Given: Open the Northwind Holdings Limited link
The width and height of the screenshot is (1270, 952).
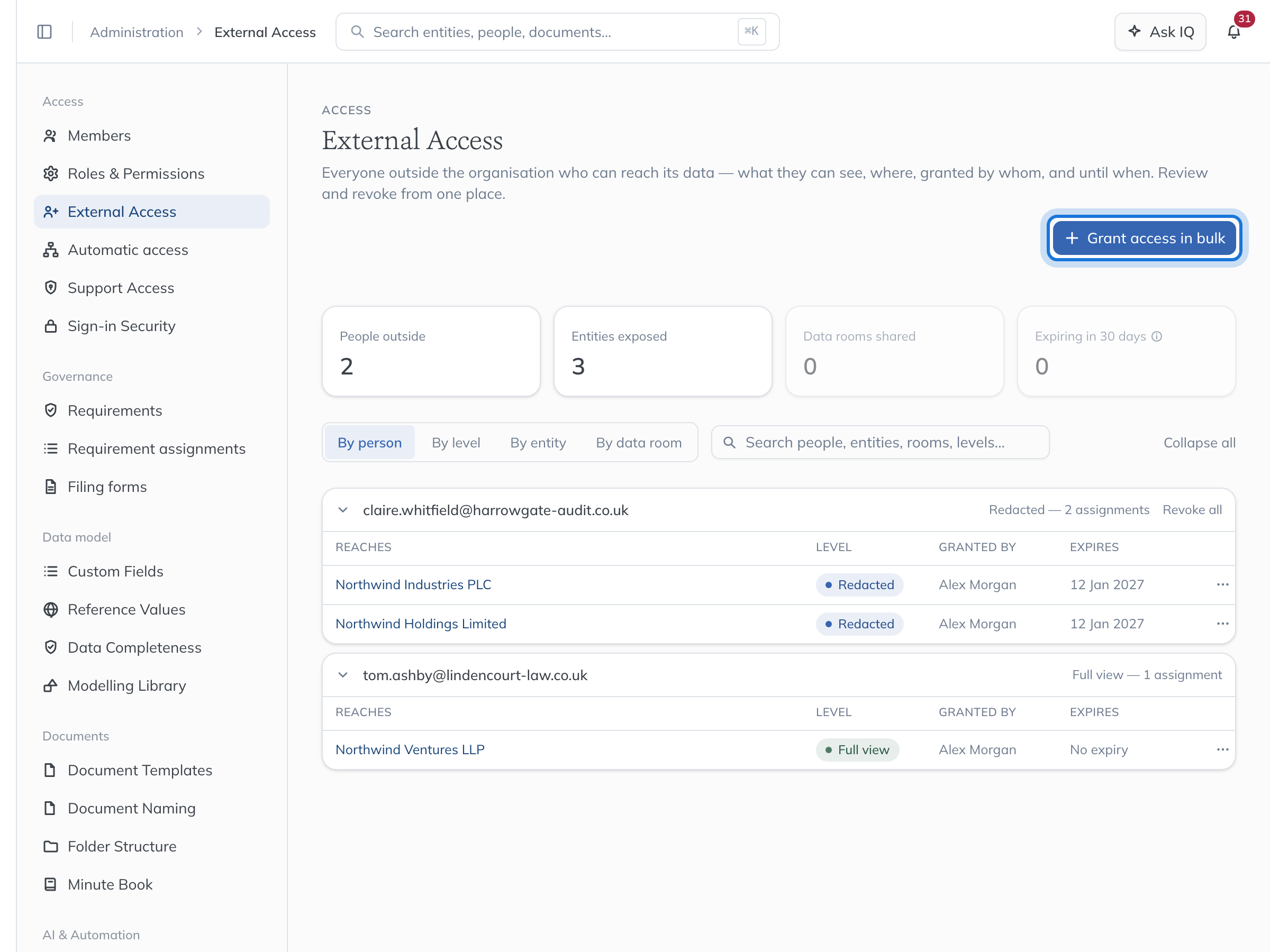Looking at the screenshot, I should pyautogui.click(x=421, y=624).
